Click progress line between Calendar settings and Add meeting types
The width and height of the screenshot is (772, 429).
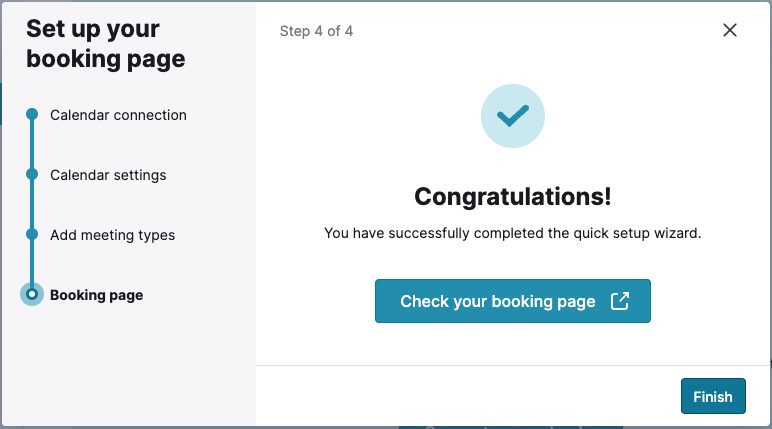click(32, 205)
